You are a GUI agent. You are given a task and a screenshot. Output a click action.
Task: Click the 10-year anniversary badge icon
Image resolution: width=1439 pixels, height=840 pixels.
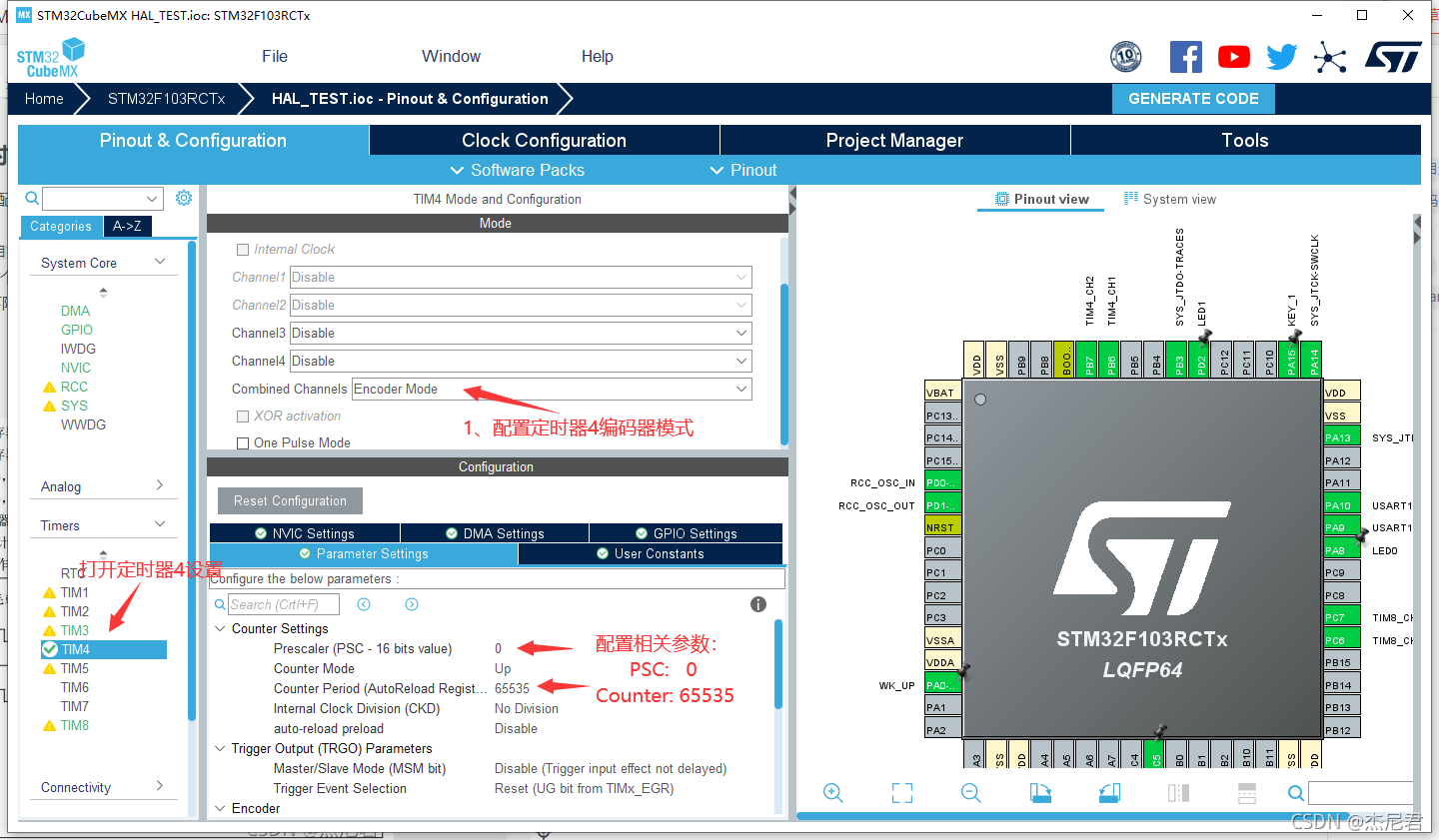point(1126,57)
